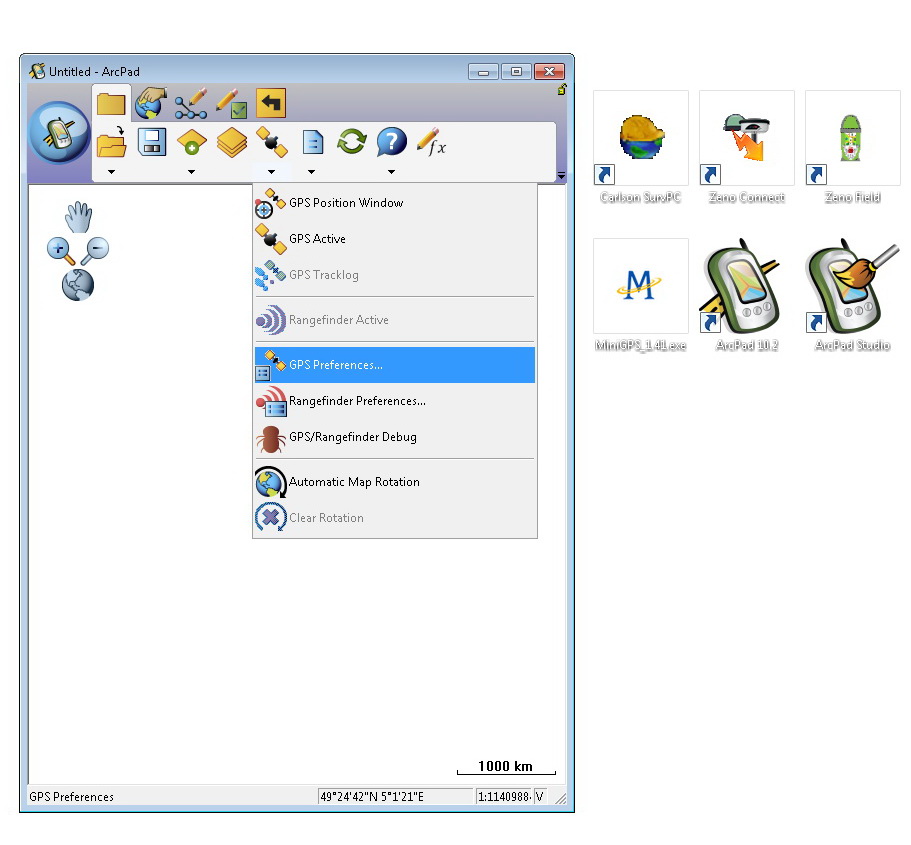Close the ArcPad window
Viewport: 911px width, 845px height.
tap(549, 71)
